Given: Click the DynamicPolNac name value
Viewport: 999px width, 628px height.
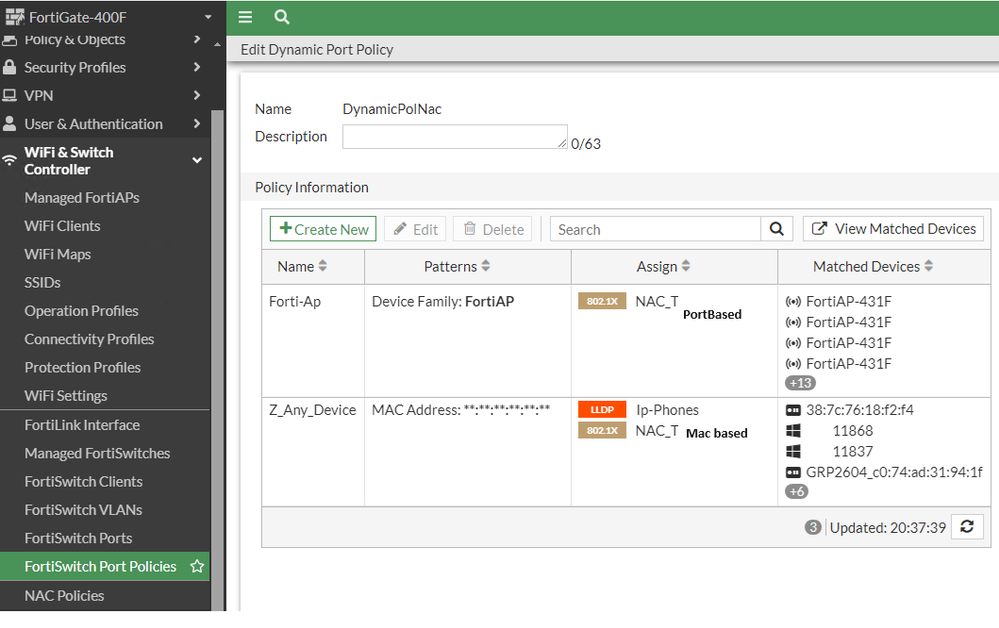Looking at the screenshot, I should pos(392,109).
